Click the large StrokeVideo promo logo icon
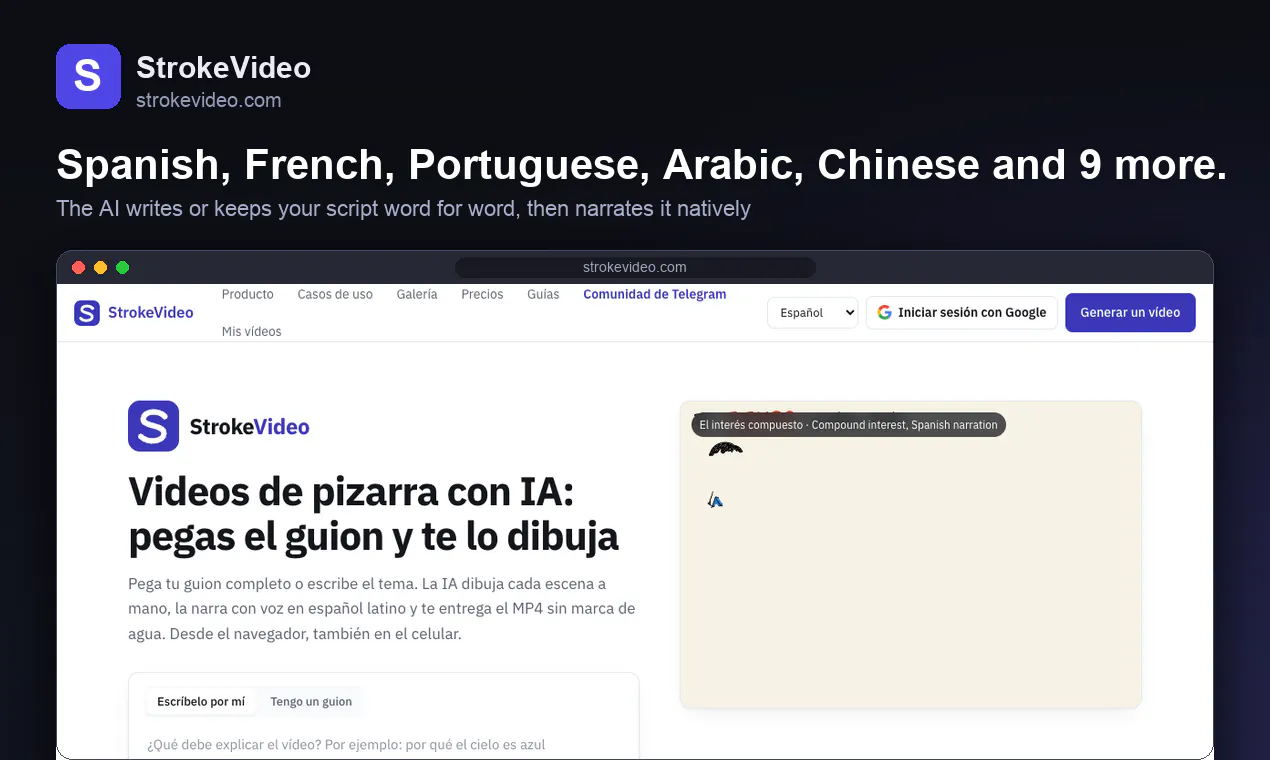Image resolution: width=1270 pixels, height=760 pixels. [x=88, y=76]
